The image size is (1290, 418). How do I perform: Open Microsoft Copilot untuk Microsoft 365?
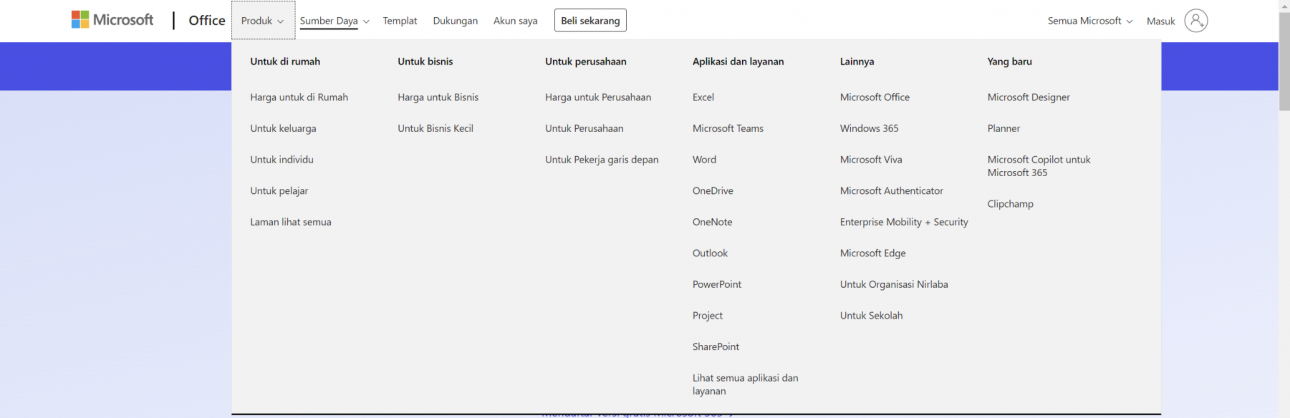1039,166
